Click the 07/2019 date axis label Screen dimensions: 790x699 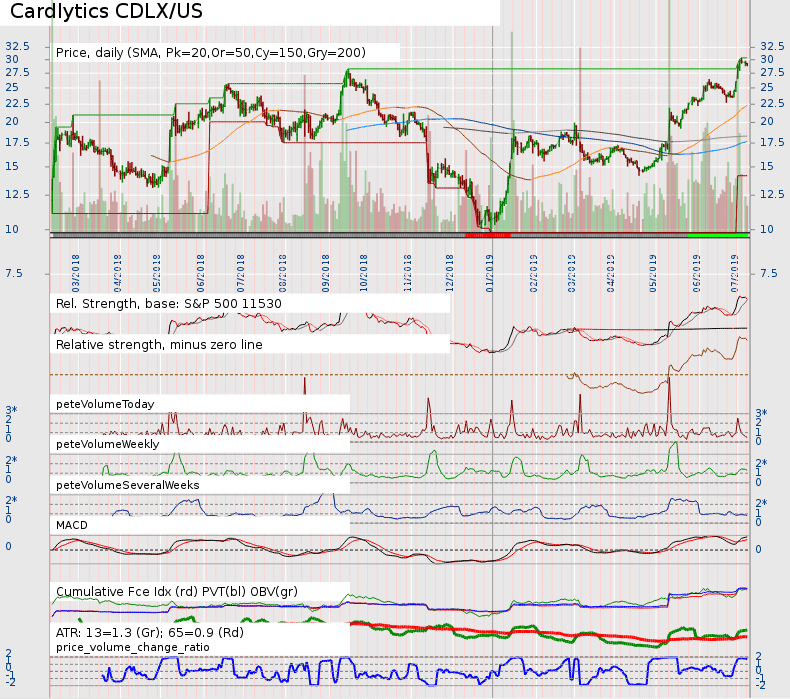click(735, 273)
